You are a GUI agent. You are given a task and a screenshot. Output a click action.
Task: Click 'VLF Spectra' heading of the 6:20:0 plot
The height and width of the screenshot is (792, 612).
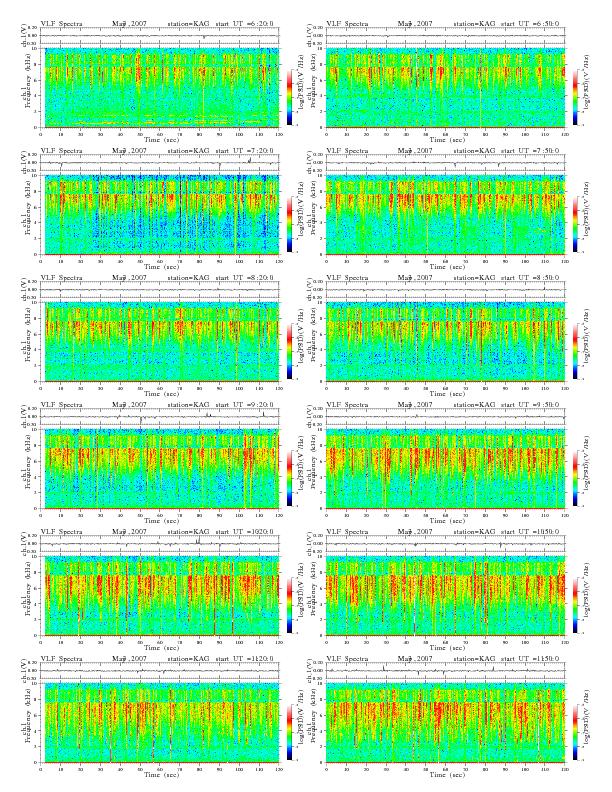(62, 24)
